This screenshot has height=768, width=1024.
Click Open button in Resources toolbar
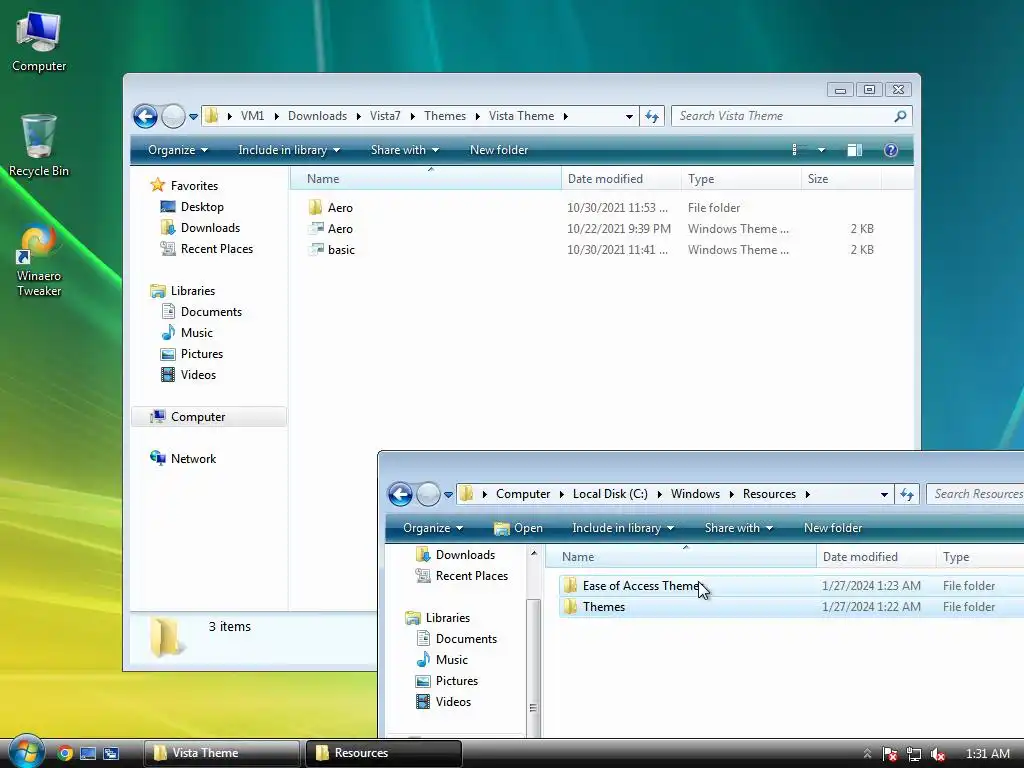point(518,528)
